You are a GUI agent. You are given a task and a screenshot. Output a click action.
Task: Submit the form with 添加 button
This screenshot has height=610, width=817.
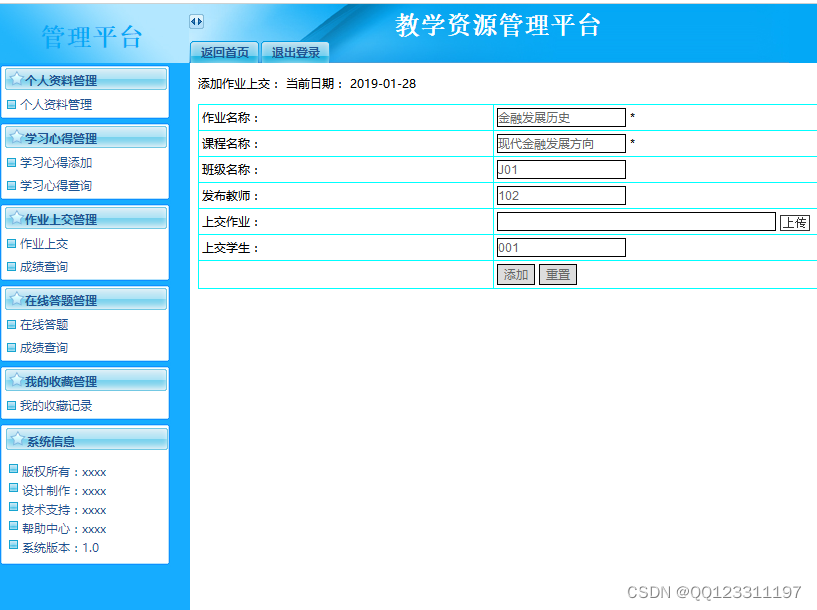pos(516,275)
